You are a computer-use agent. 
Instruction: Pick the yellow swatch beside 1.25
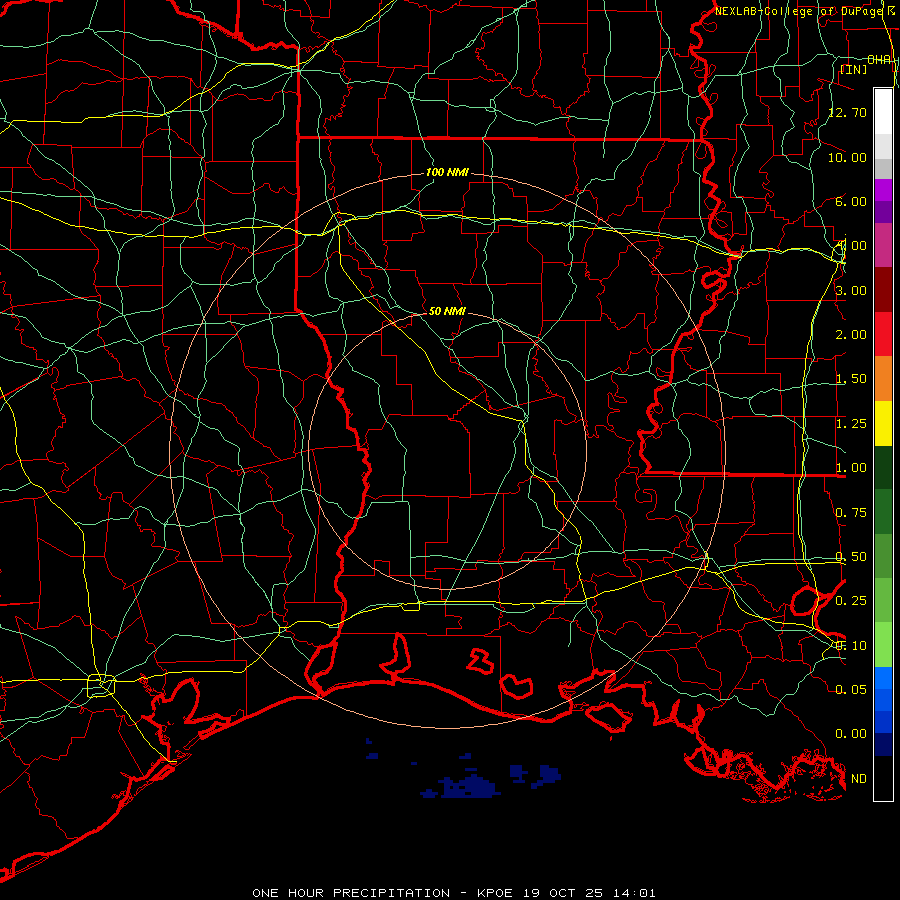click(883, 423)
